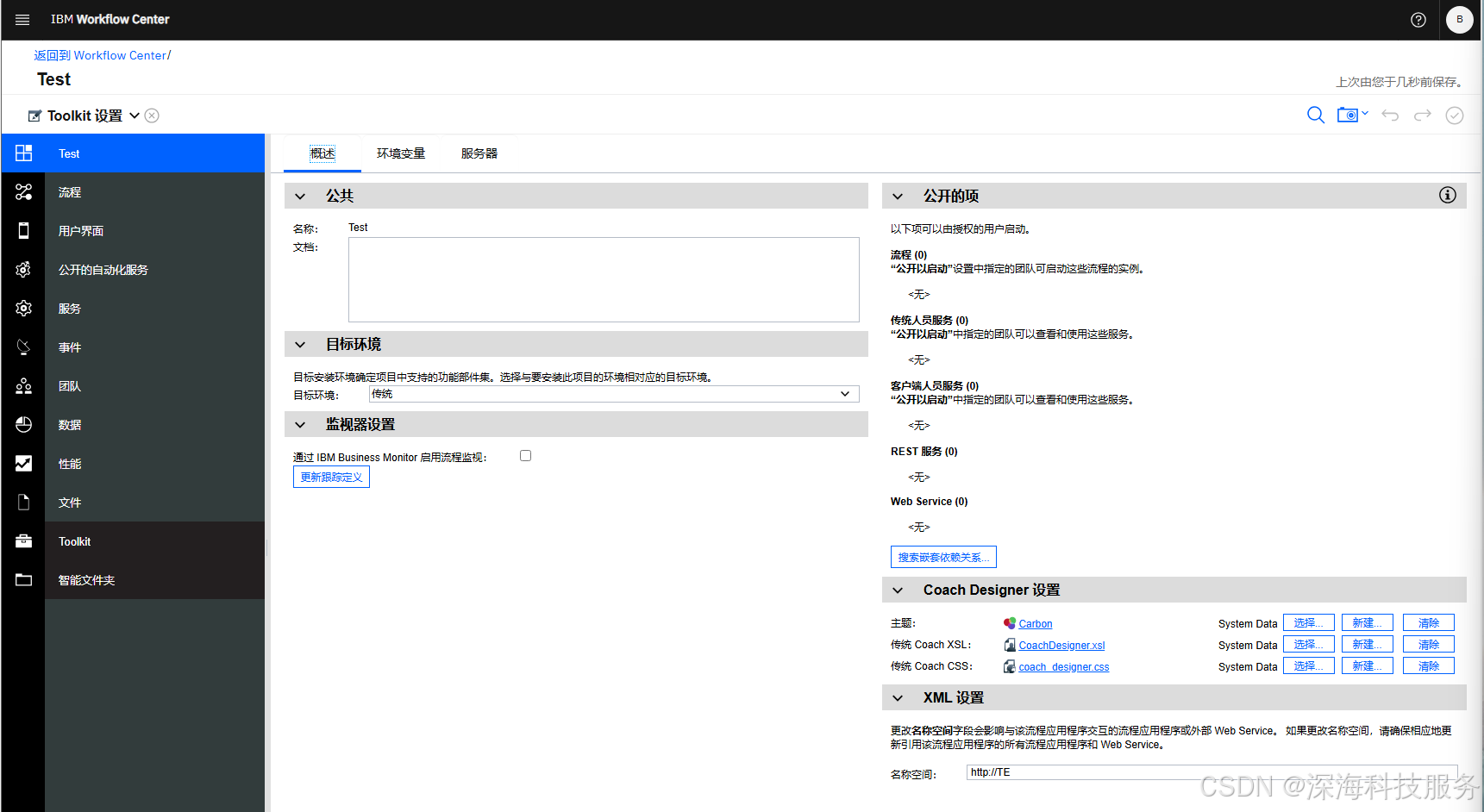1484x812 pixels.
Task: Open the 服务 services sidebar icon
Action: click(x=23, y=309)
